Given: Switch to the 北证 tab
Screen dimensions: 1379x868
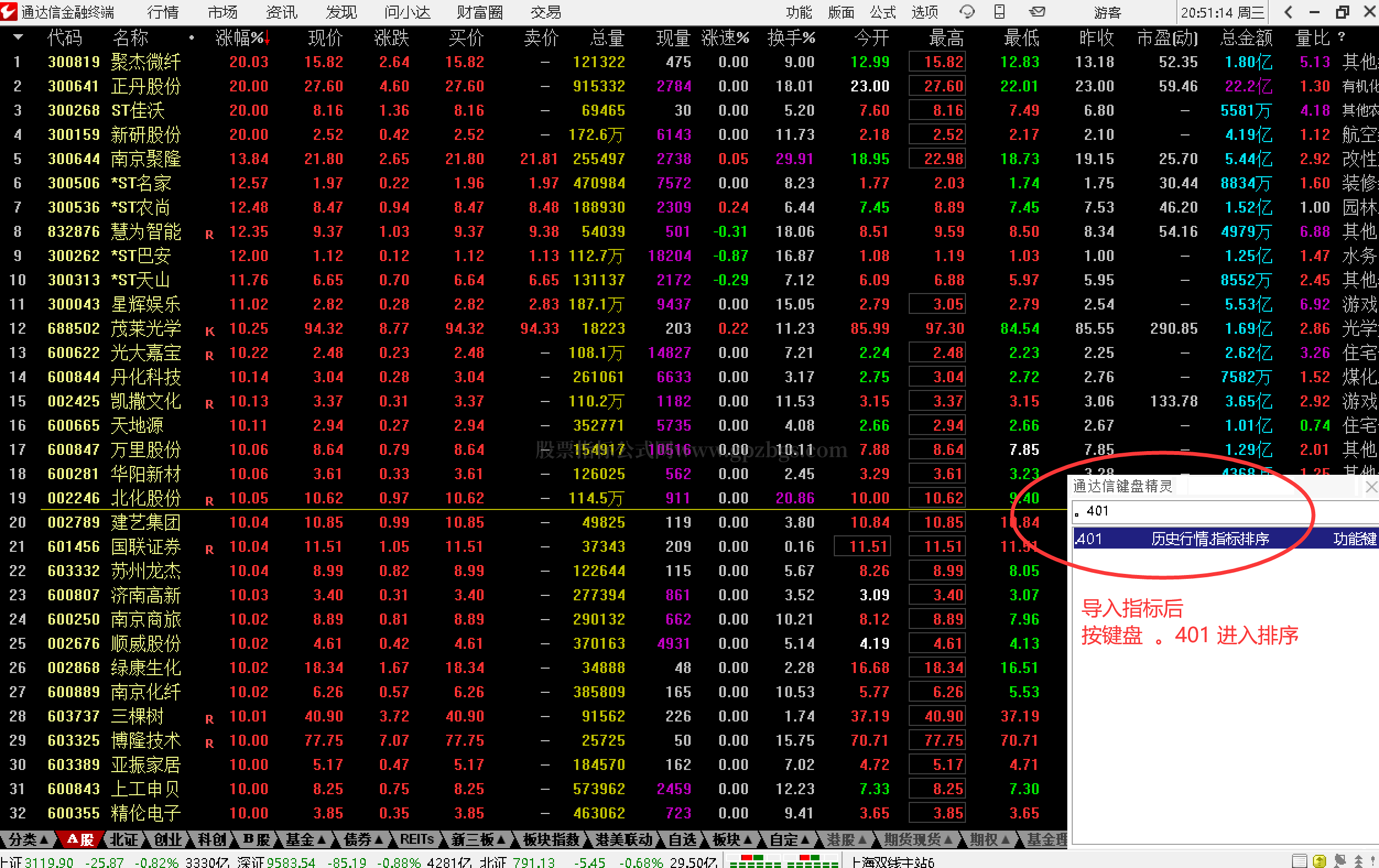Looking at the screenshot, I should tap(124, 839).
